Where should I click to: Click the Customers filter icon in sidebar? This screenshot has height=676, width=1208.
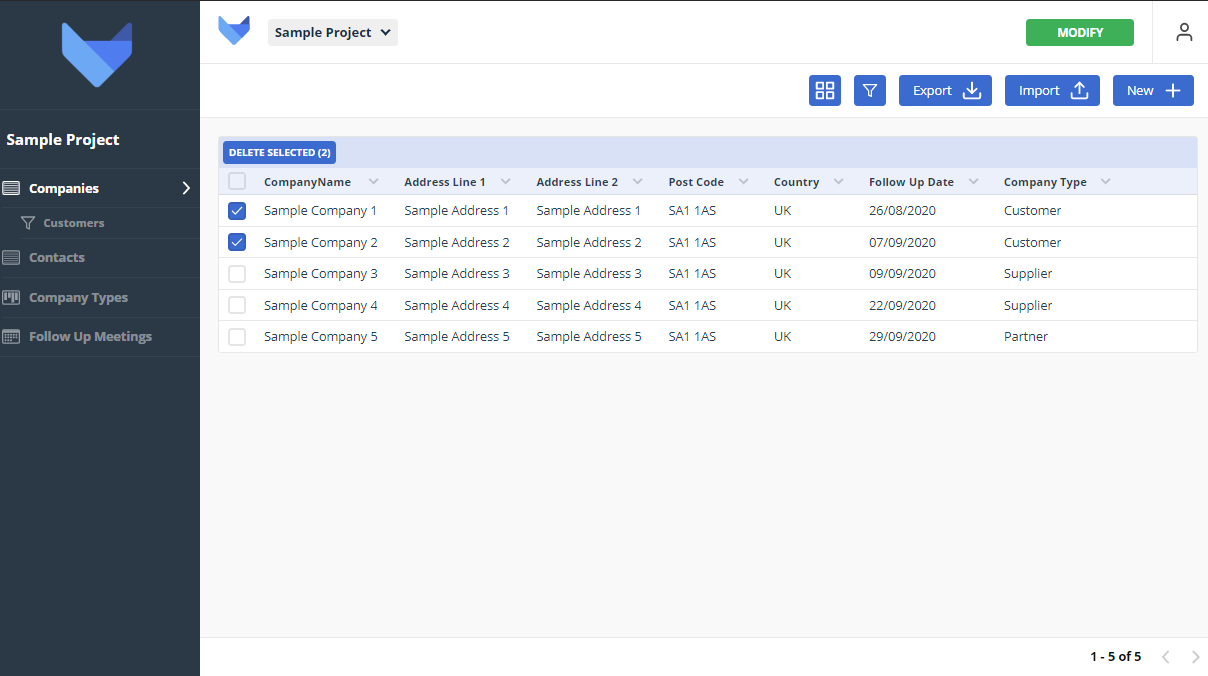point(28,223)
